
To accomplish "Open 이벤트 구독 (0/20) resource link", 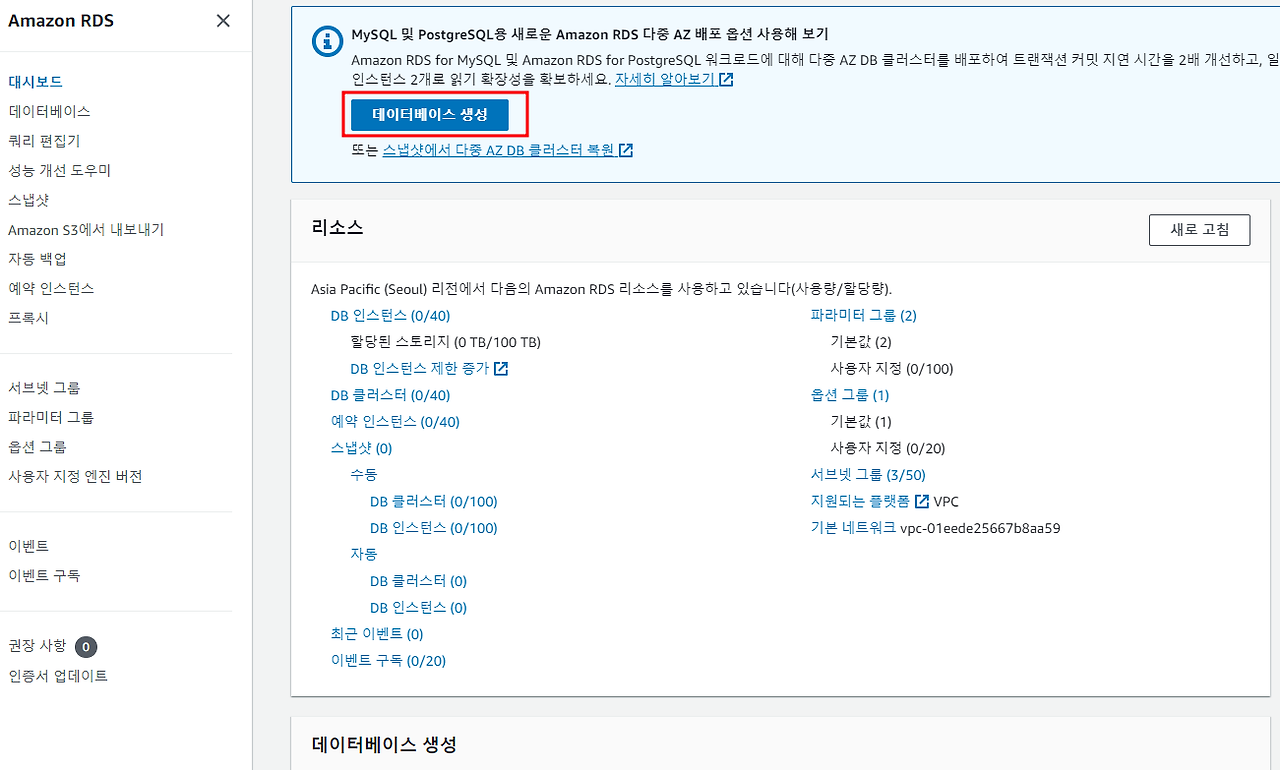I will click(389, 661).
